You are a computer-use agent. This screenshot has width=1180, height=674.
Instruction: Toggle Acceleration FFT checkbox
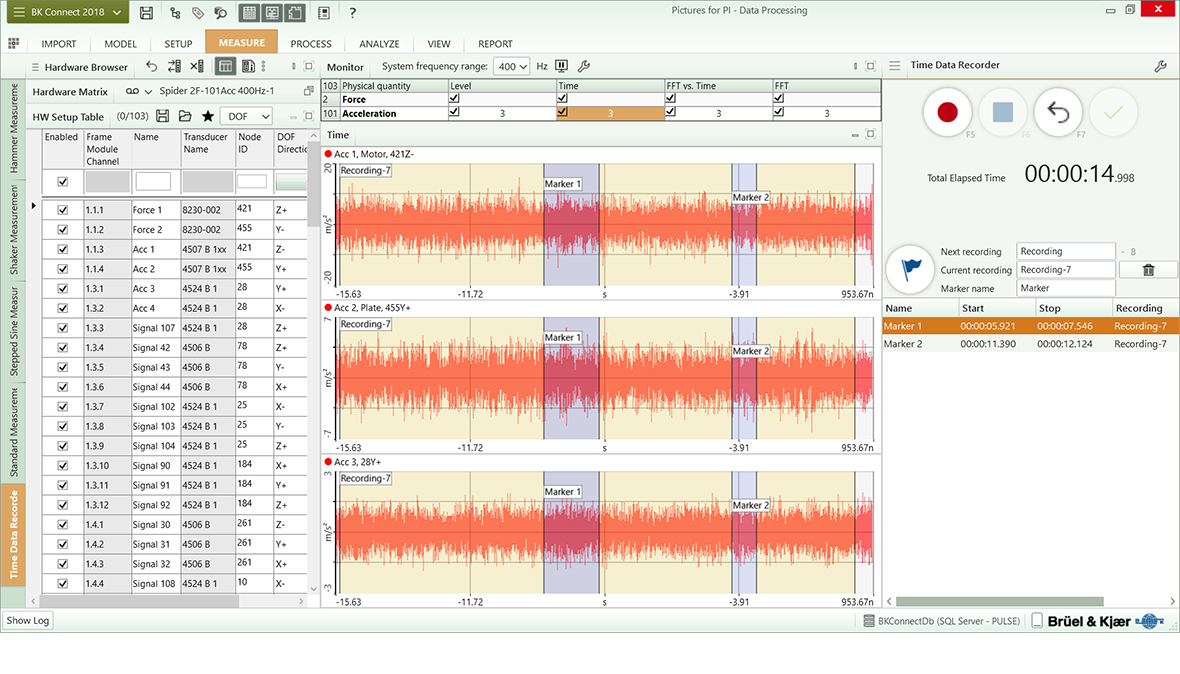tap(779, 113)
